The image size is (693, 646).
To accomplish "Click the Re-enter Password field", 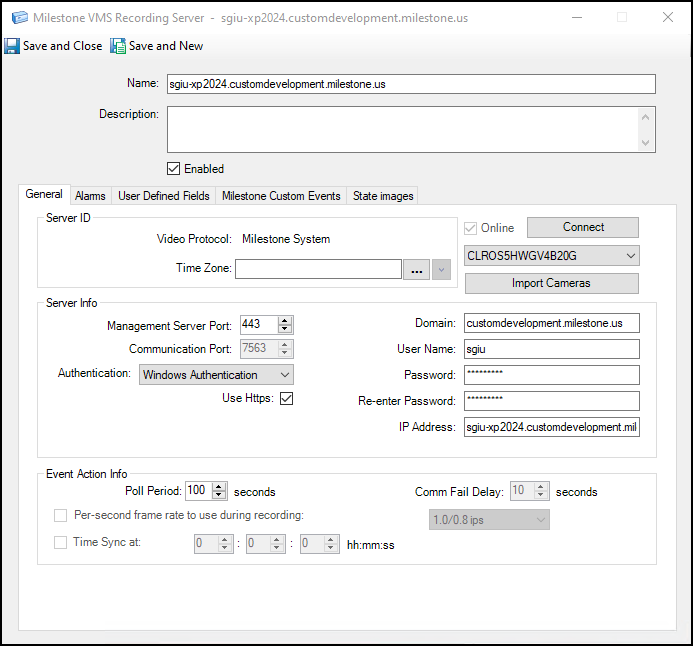I will tap(552, 401).
